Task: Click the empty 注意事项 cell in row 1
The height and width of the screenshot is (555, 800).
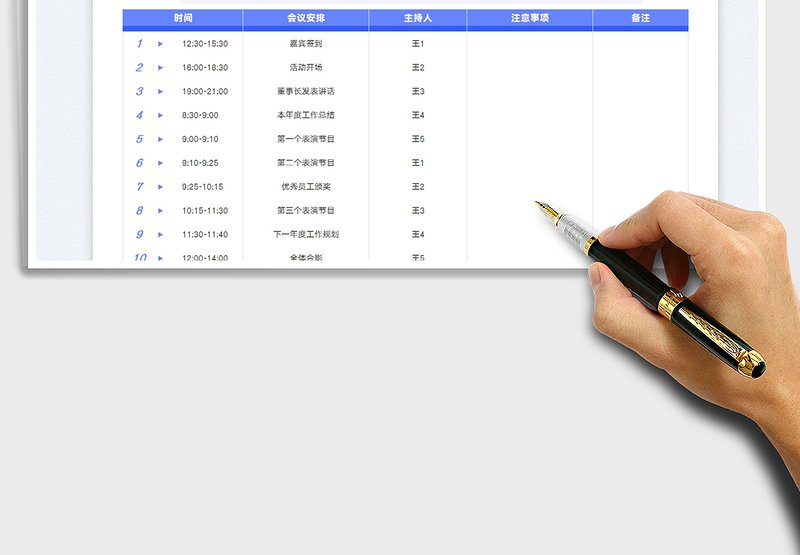Action: tap(529, 44)
